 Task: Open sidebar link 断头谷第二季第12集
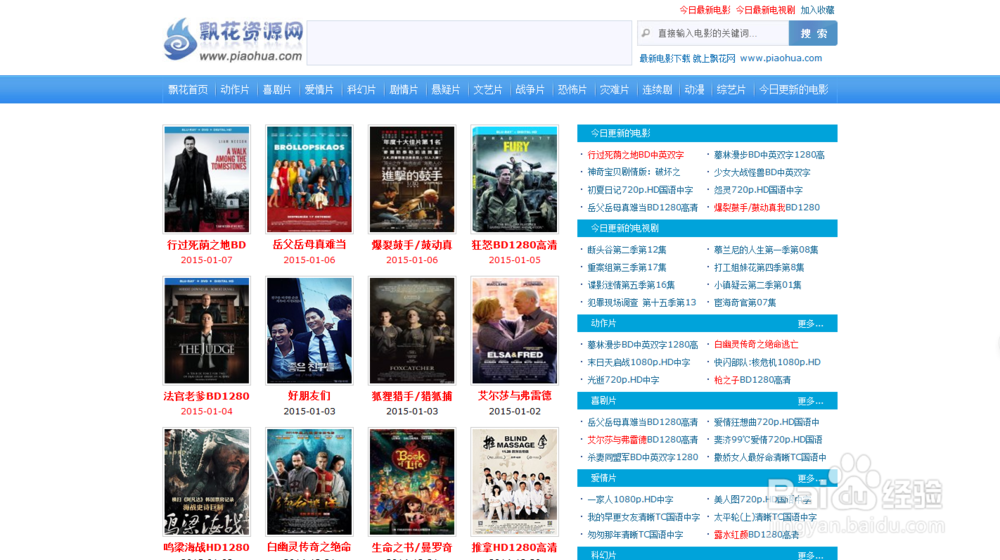coord(627,250)
